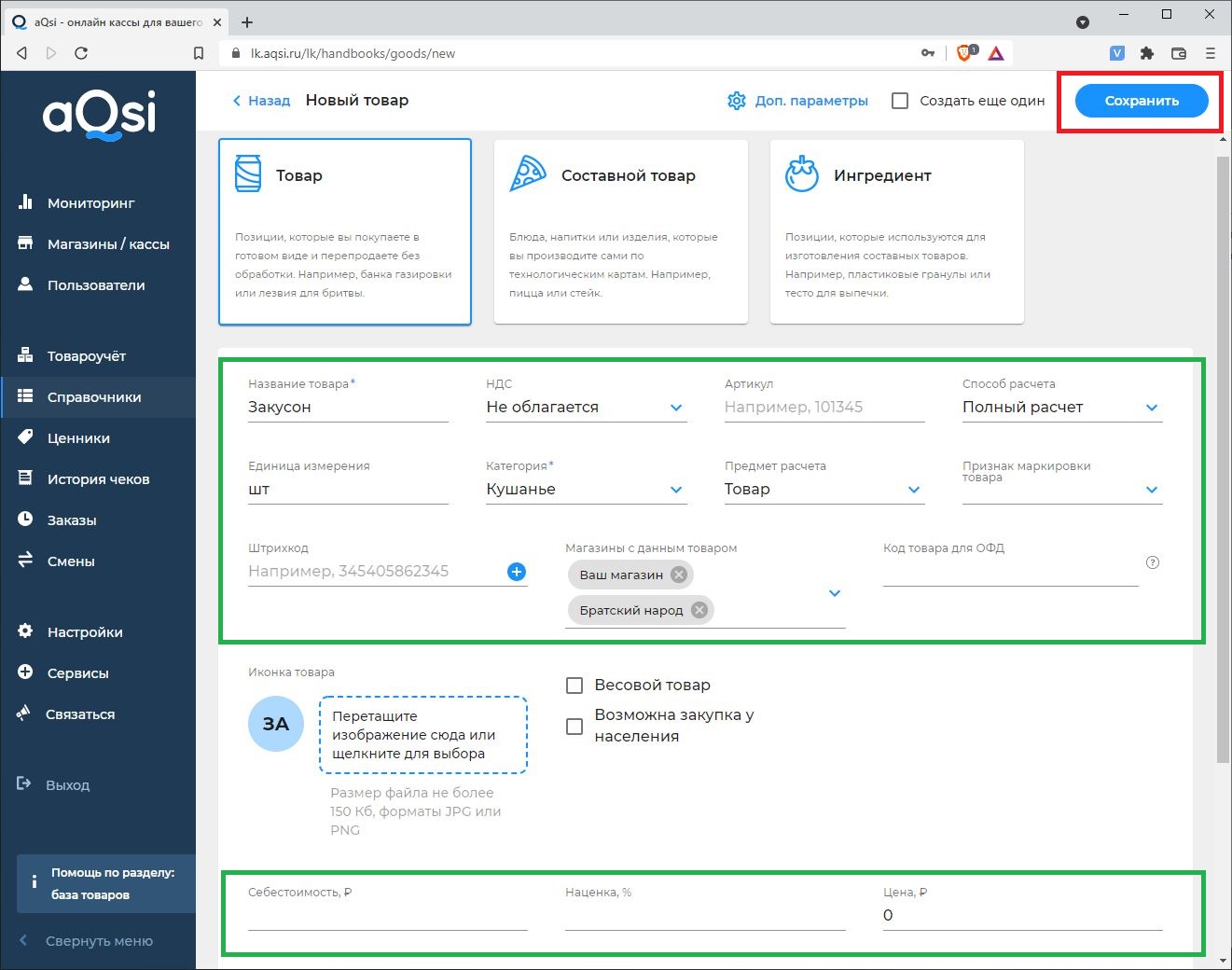Go to История чеков menu item
The width and height of the screenshot is (1232, 970).
pyautogui.click(x=98, y=478)
